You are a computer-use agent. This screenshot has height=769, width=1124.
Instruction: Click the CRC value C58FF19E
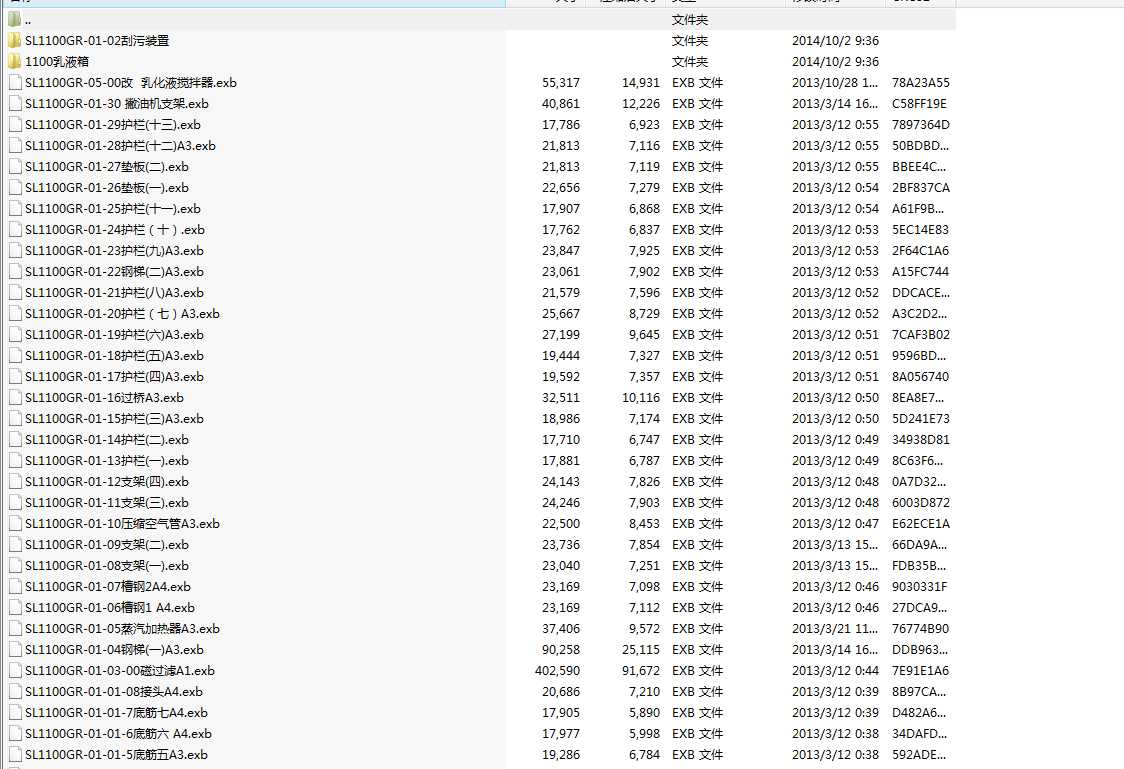pyautogui.click(x=919, y=103)
